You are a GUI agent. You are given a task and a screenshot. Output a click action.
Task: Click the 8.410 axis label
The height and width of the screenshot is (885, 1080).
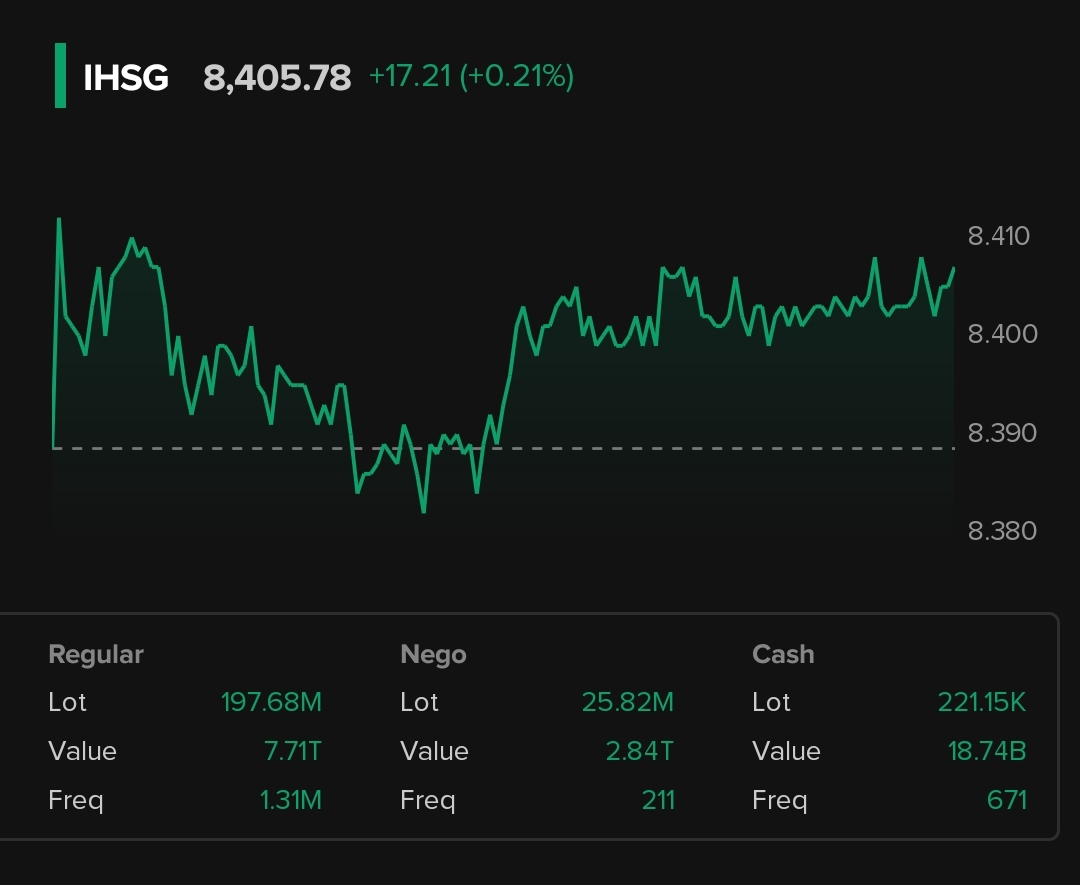point(998,236)
